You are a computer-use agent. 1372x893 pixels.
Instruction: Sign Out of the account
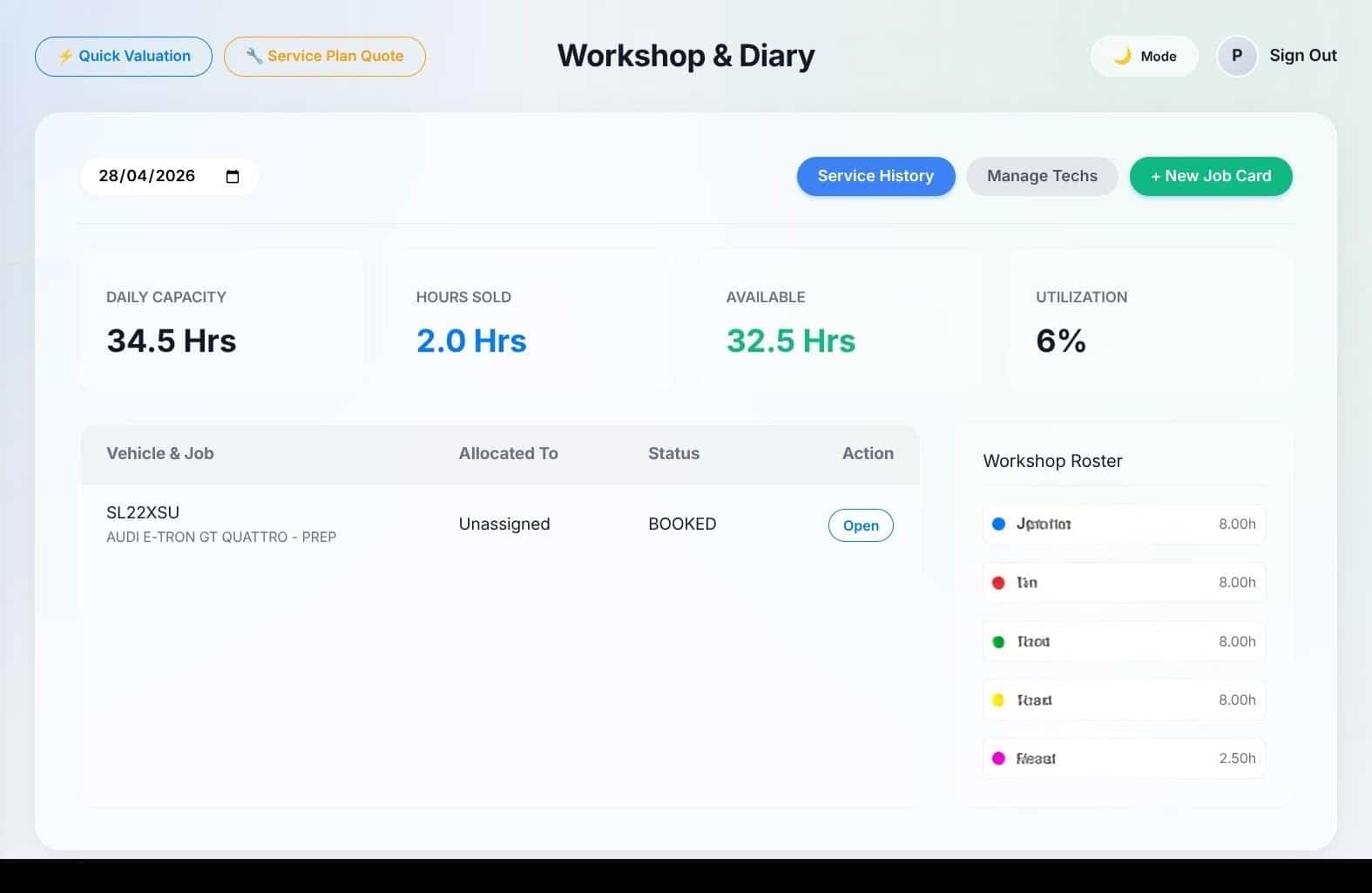pos(1302,56)
